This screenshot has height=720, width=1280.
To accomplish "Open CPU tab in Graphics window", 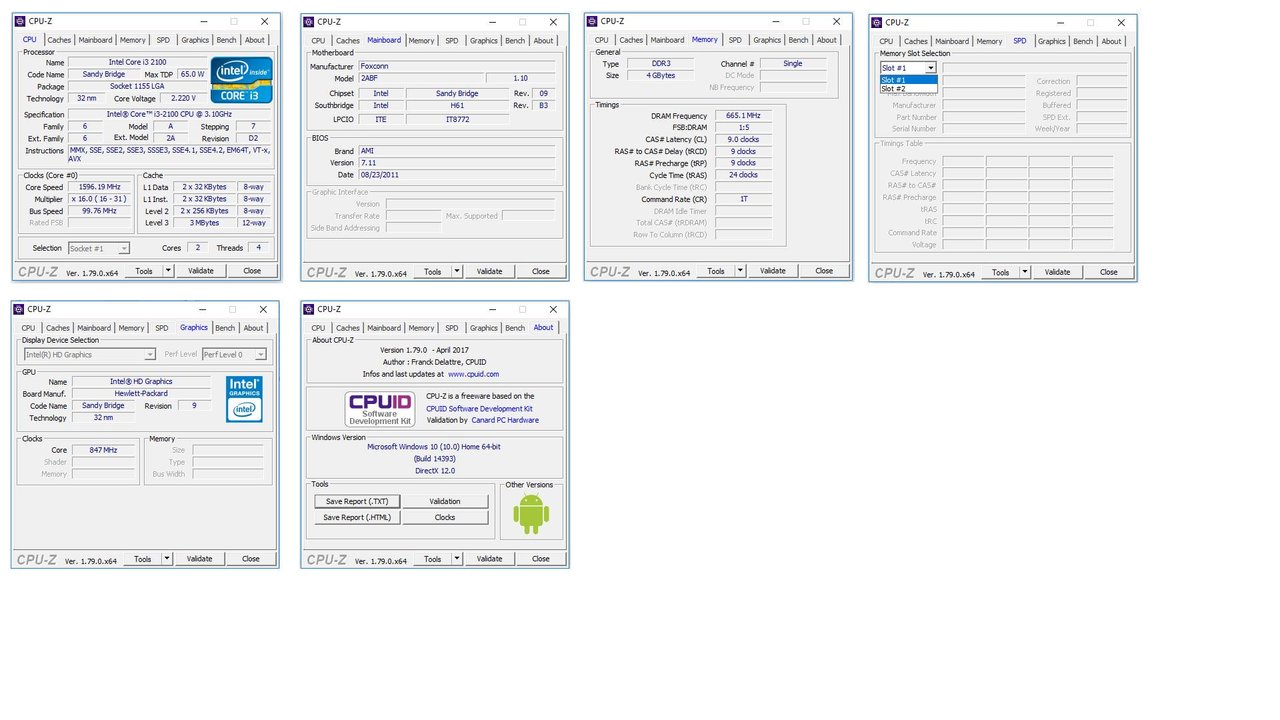I will point(28,328).
